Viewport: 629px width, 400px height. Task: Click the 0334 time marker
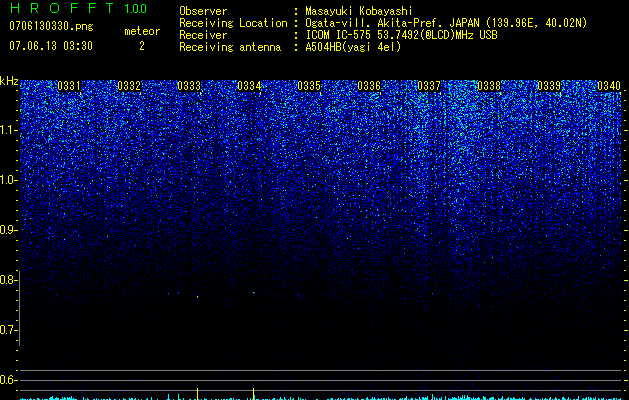coord(249,86)
